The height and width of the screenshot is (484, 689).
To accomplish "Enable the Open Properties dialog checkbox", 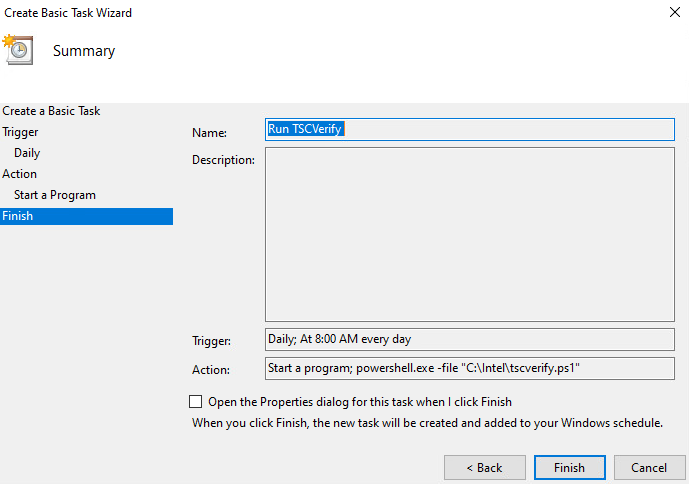I will (195, 402).
